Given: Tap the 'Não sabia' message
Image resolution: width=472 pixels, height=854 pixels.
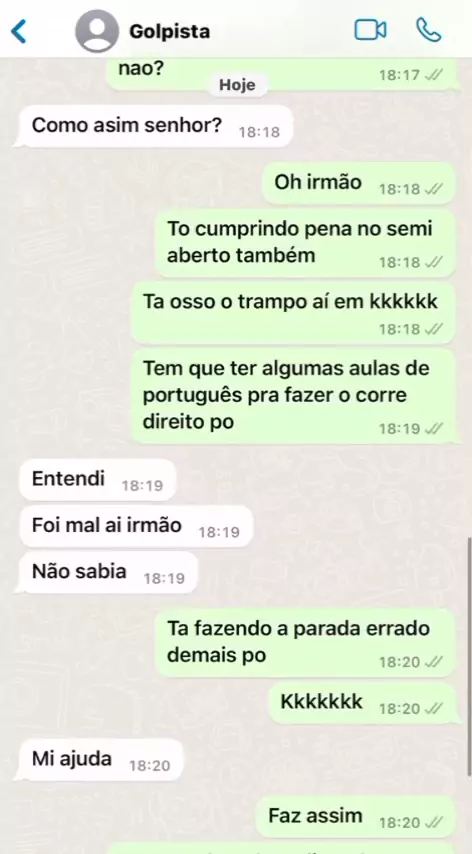Looking at the screenshot, I should 108,572.
